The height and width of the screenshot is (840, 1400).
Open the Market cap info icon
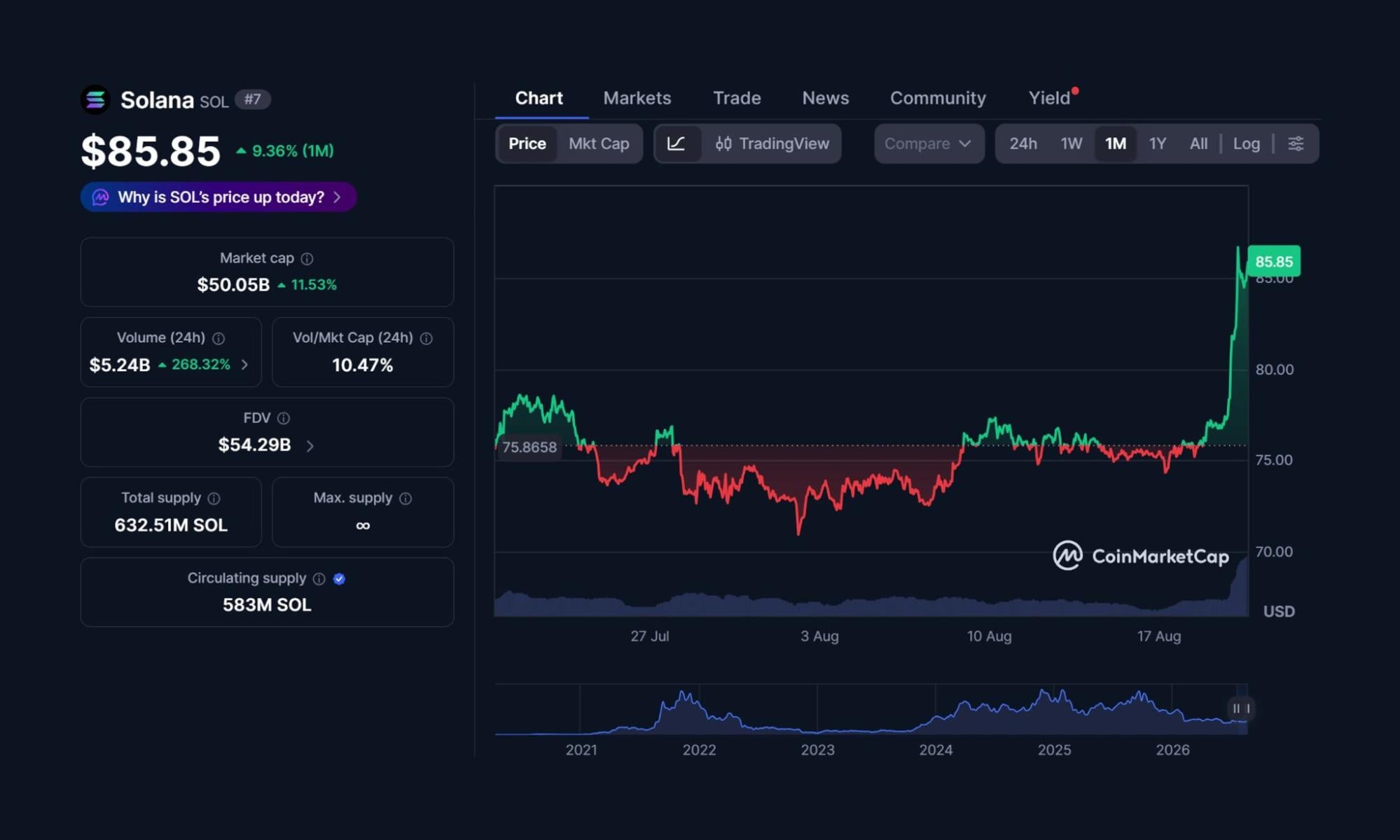[307, 259]
